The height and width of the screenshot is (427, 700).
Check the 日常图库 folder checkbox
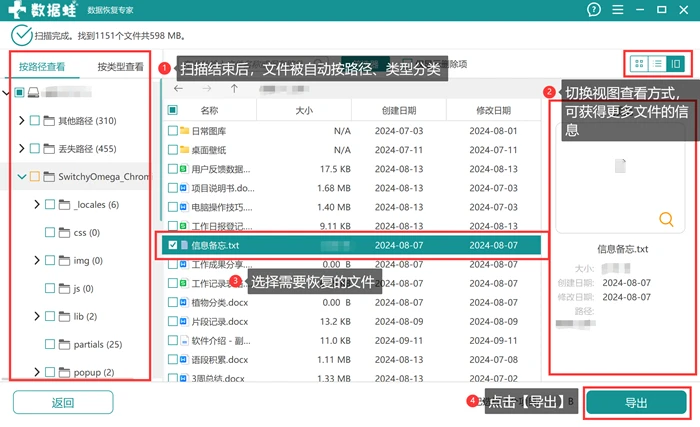point(173,131)
